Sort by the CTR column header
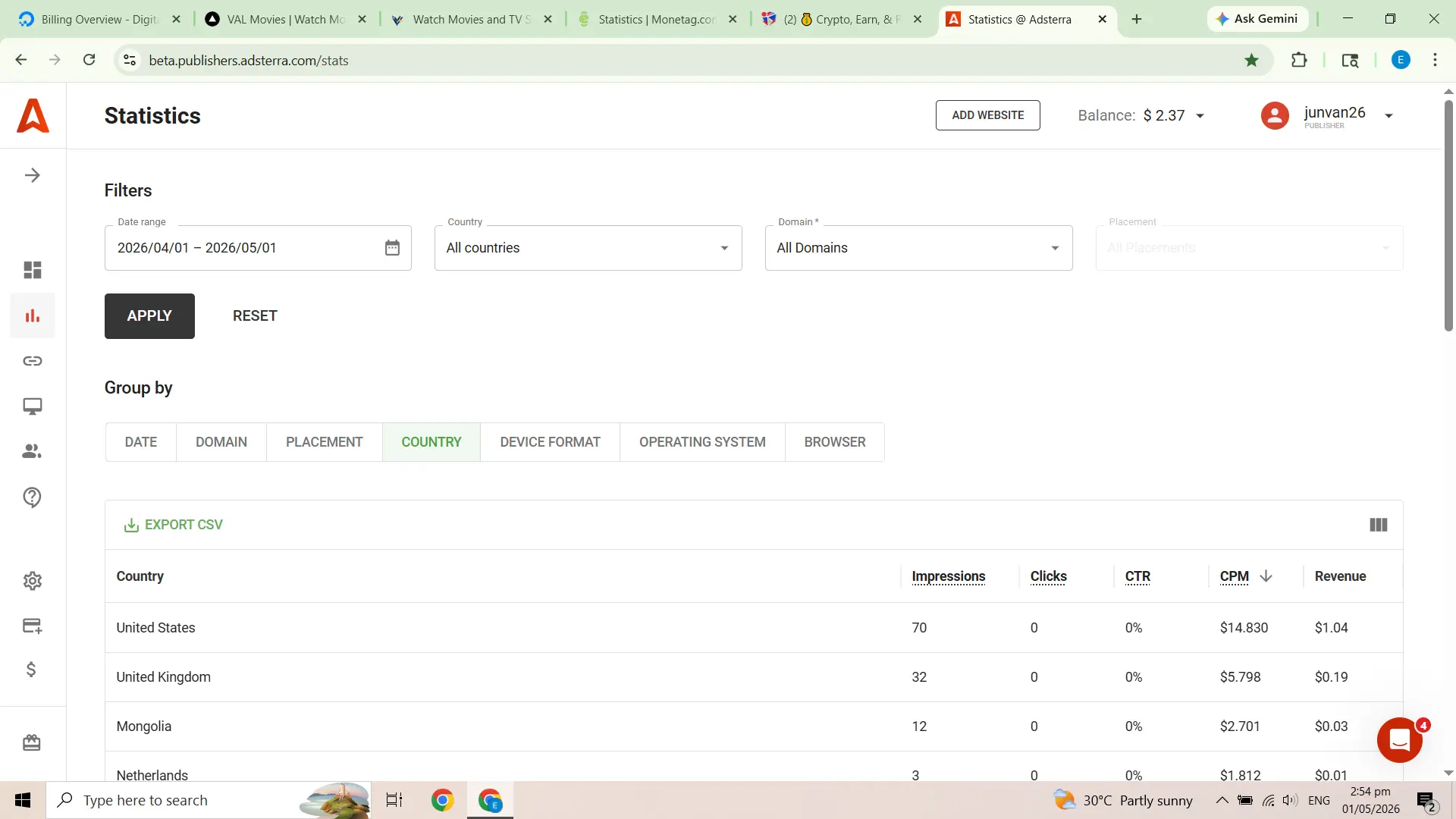 1137,576
